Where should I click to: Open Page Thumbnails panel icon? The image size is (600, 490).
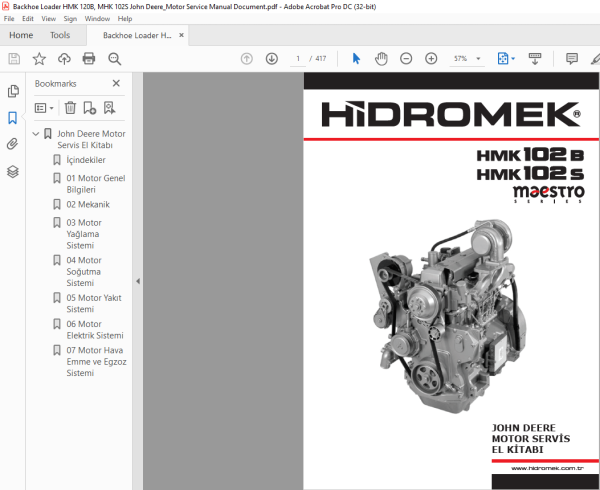click(x=13, y=91)
